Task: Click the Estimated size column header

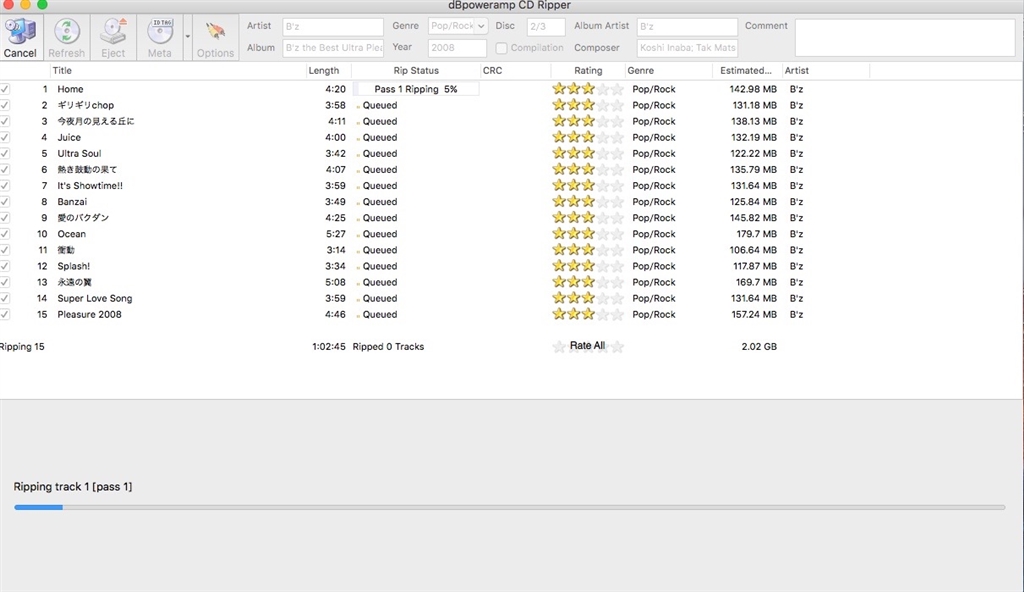Action: (x=747, y=71)
